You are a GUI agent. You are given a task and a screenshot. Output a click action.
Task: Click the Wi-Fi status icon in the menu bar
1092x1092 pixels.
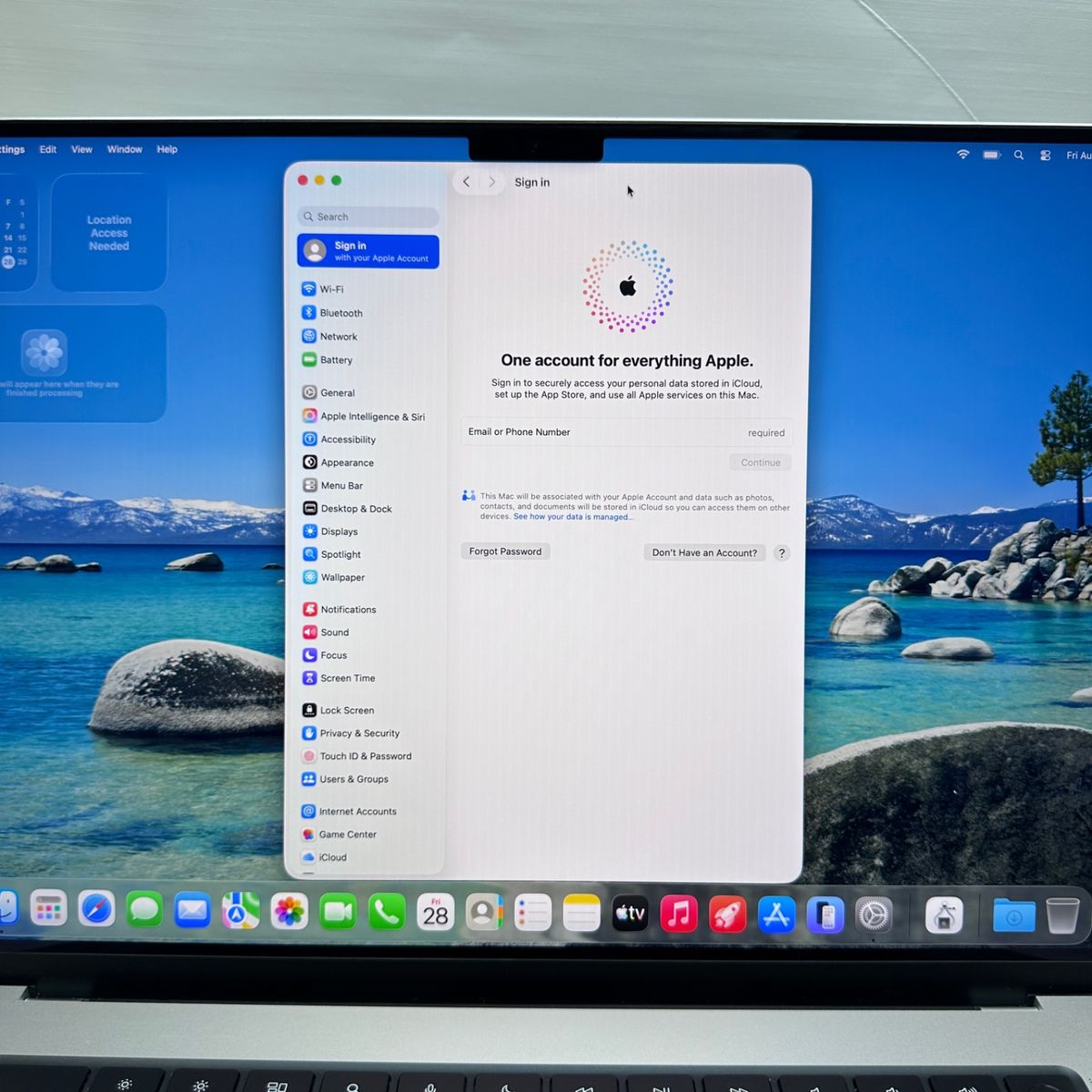pos(963,155)
